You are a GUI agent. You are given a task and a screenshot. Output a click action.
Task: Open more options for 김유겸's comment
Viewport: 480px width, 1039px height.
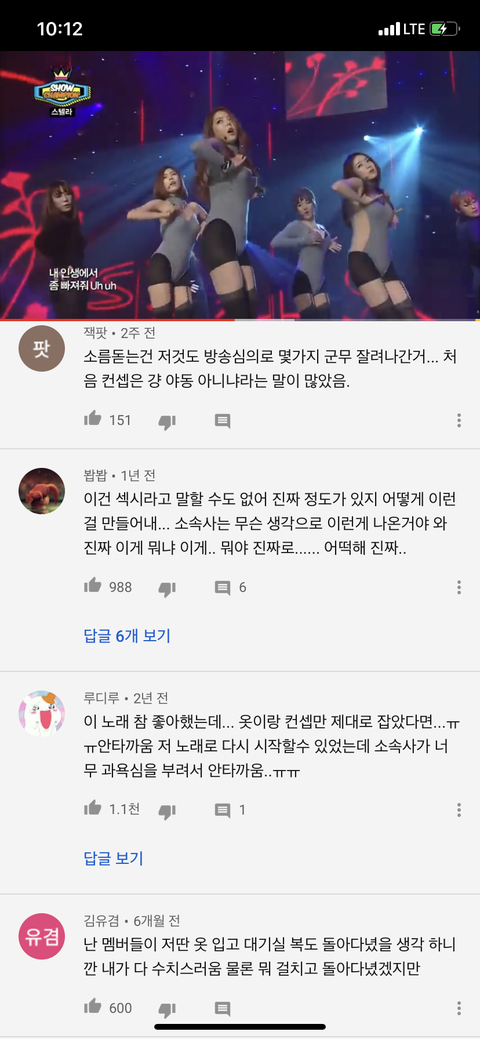pyautogui.click(x=459, y=1009)
